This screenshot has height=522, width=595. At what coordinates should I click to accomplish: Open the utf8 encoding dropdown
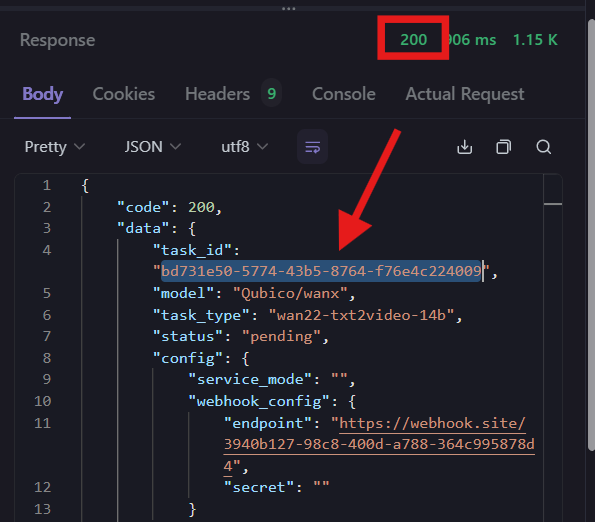(x=244, y=147)
